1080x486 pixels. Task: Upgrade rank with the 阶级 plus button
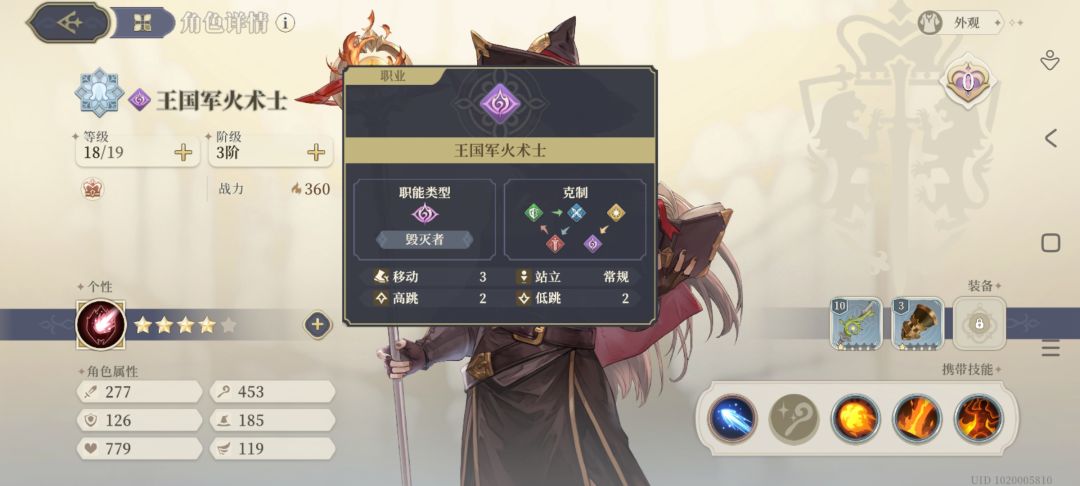tap(316, 153)
